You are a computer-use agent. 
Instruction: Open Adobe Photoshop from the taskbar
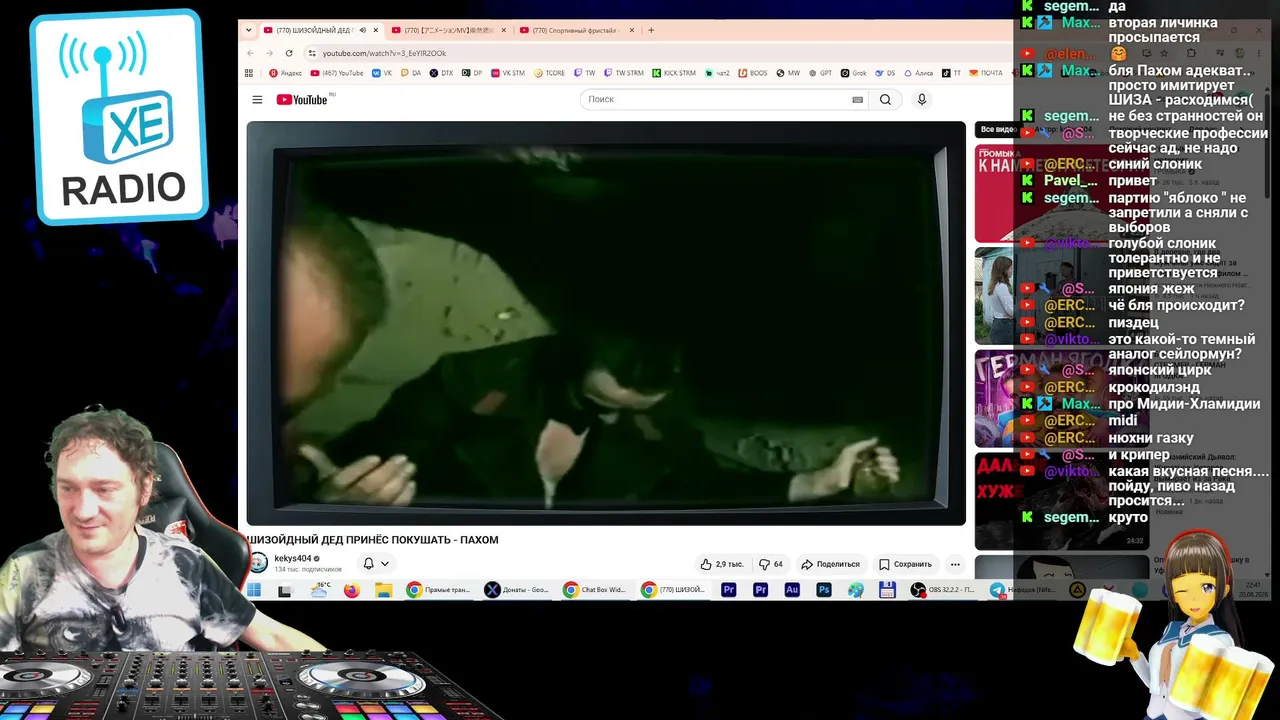(824, 590)
